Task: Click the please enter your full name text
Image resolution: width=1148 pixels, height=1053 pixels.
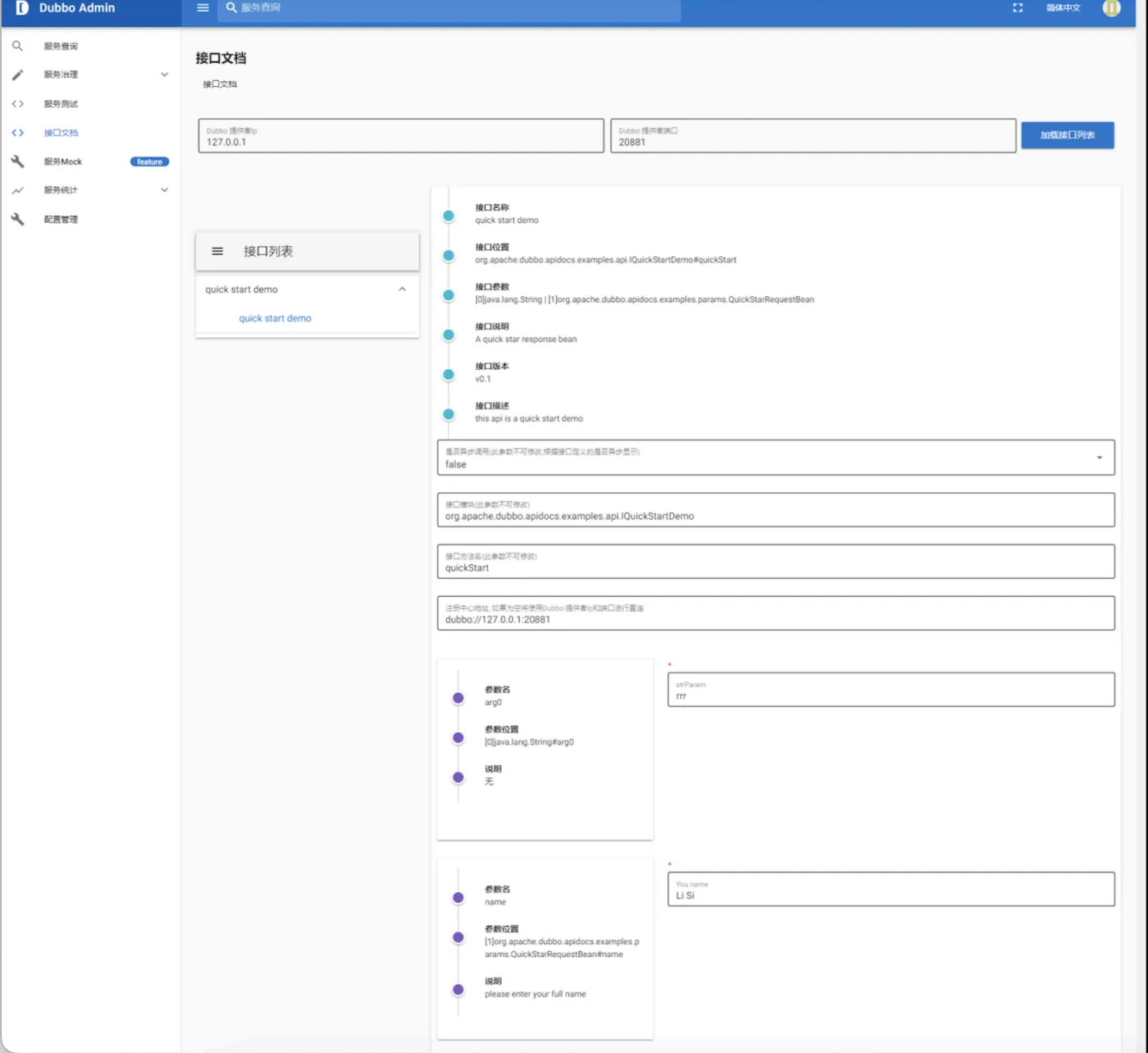Action: pos(535,994)
